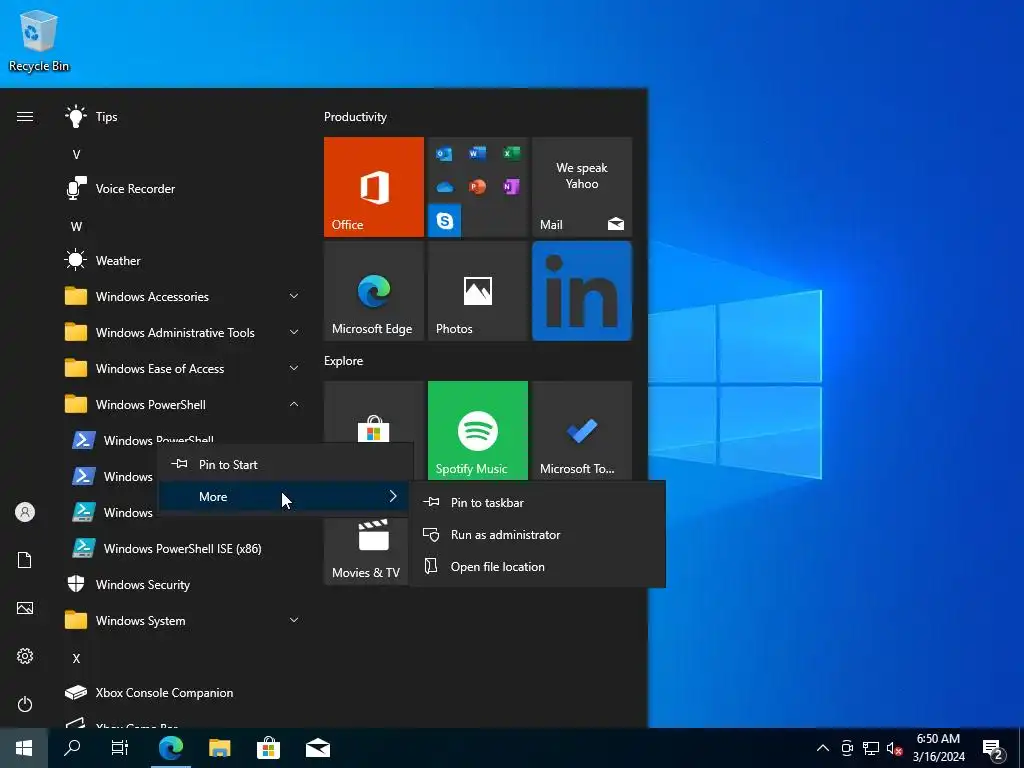Screen dimensions: 1024x768
Task: Click the Productivity group heading
Action: (x=355, y=117)
